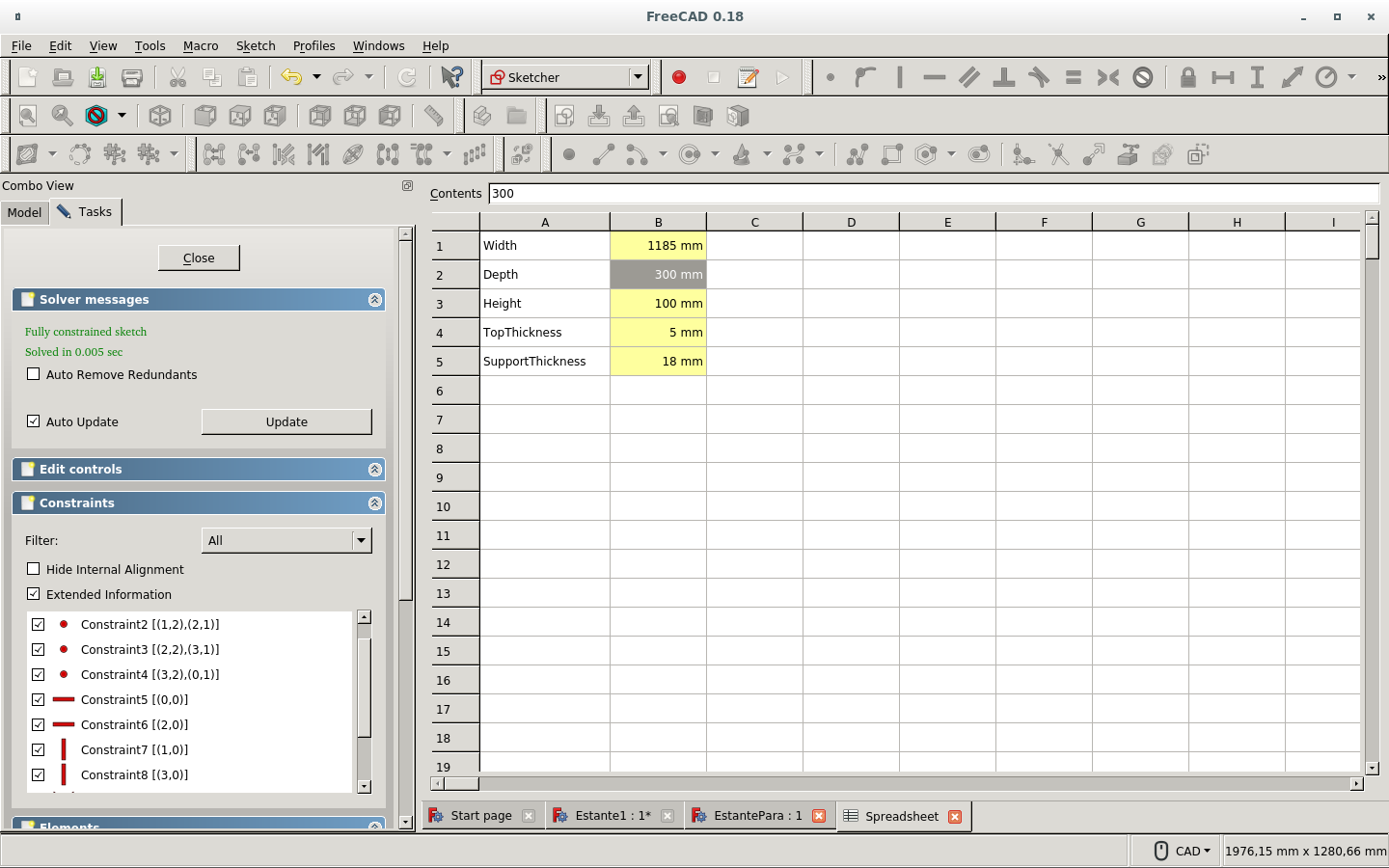Select the Create point sketch tool
This screenshot has width=1389, height=868.
[569, 154]
